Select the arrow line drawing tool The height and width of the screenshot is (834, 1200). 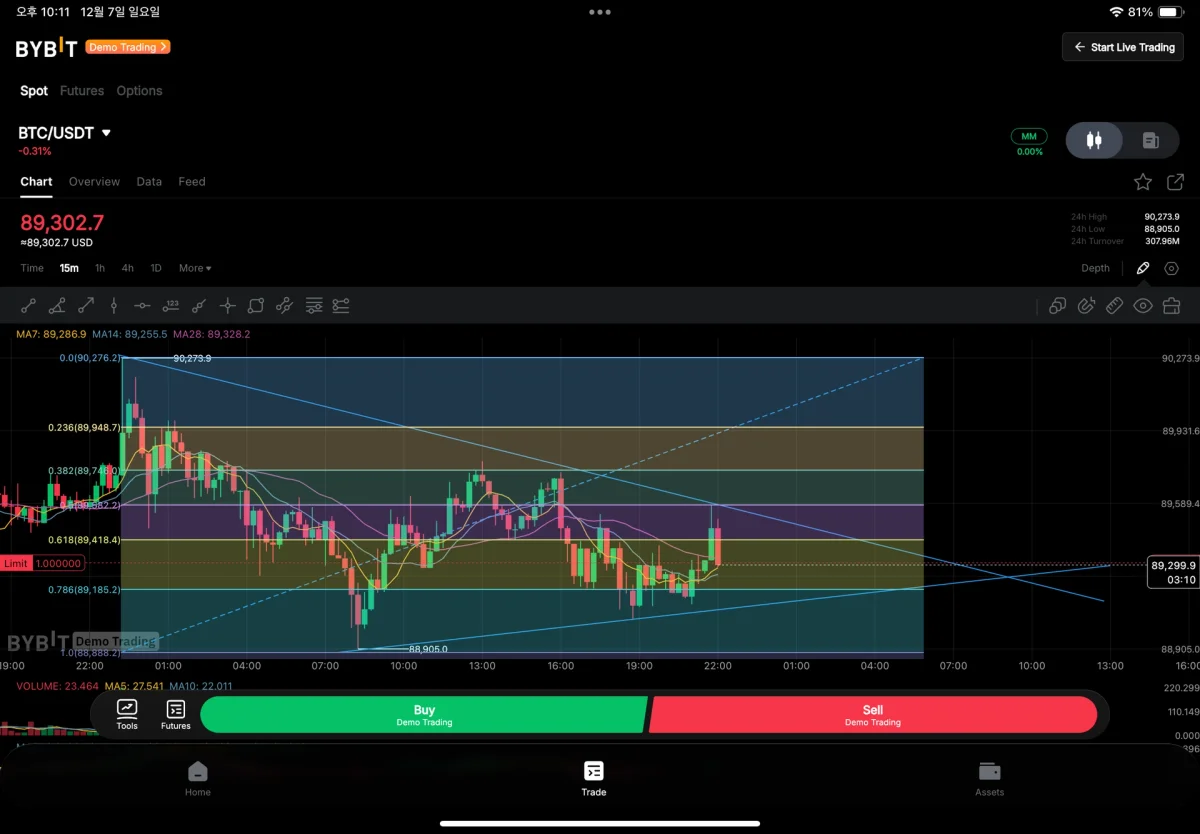(86, 306)
